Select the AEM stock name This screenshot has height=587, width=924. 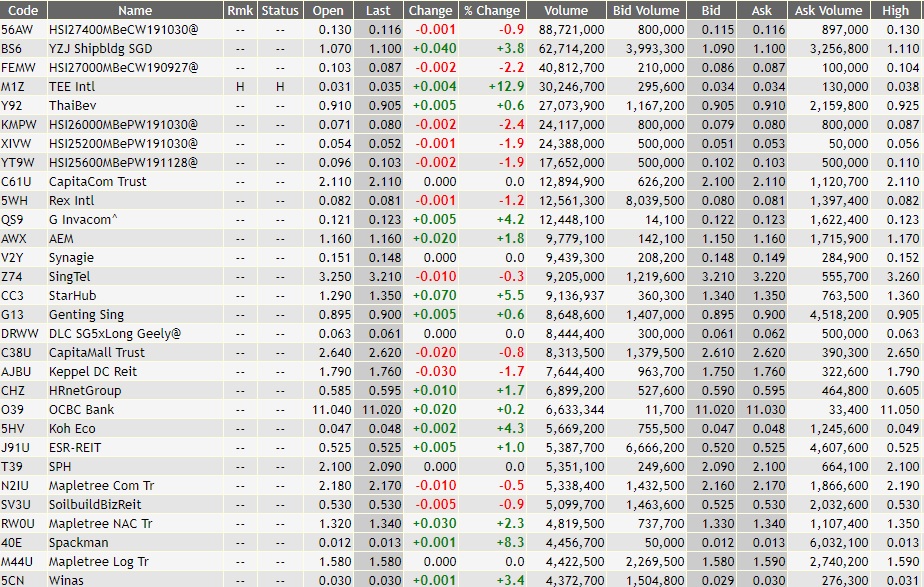[x=61, y=239]
